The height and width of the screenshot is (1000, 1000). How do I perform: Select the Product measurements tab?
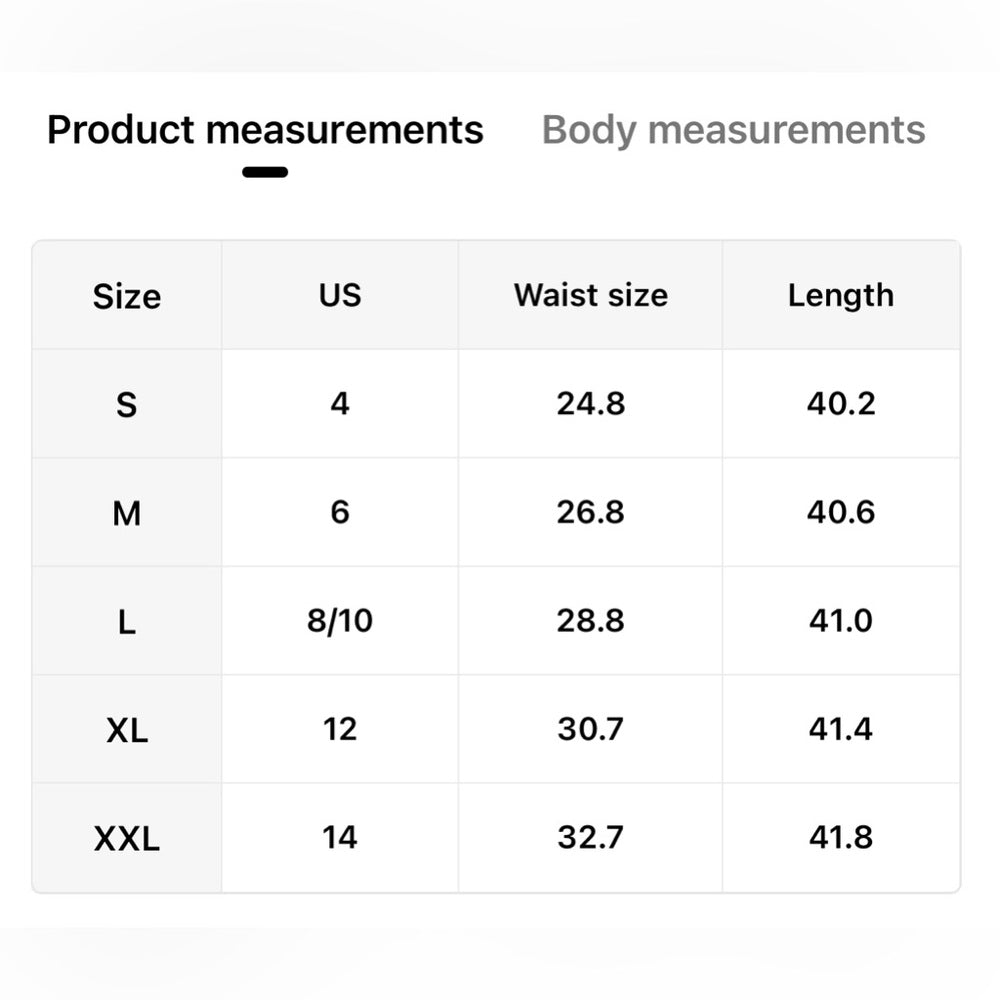267,129
